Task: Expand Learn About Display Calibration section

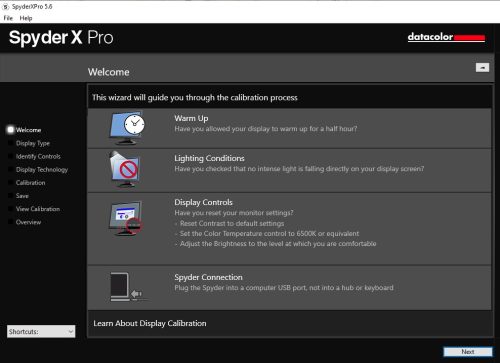Action: tap(150, 323)
